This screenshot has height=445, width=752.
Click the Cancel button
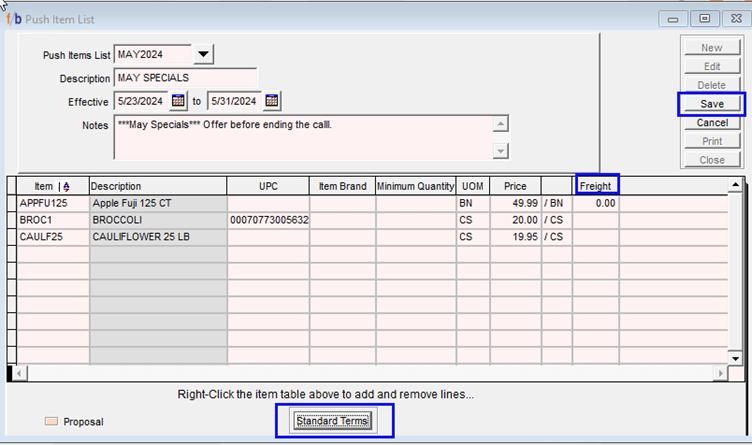711,123
